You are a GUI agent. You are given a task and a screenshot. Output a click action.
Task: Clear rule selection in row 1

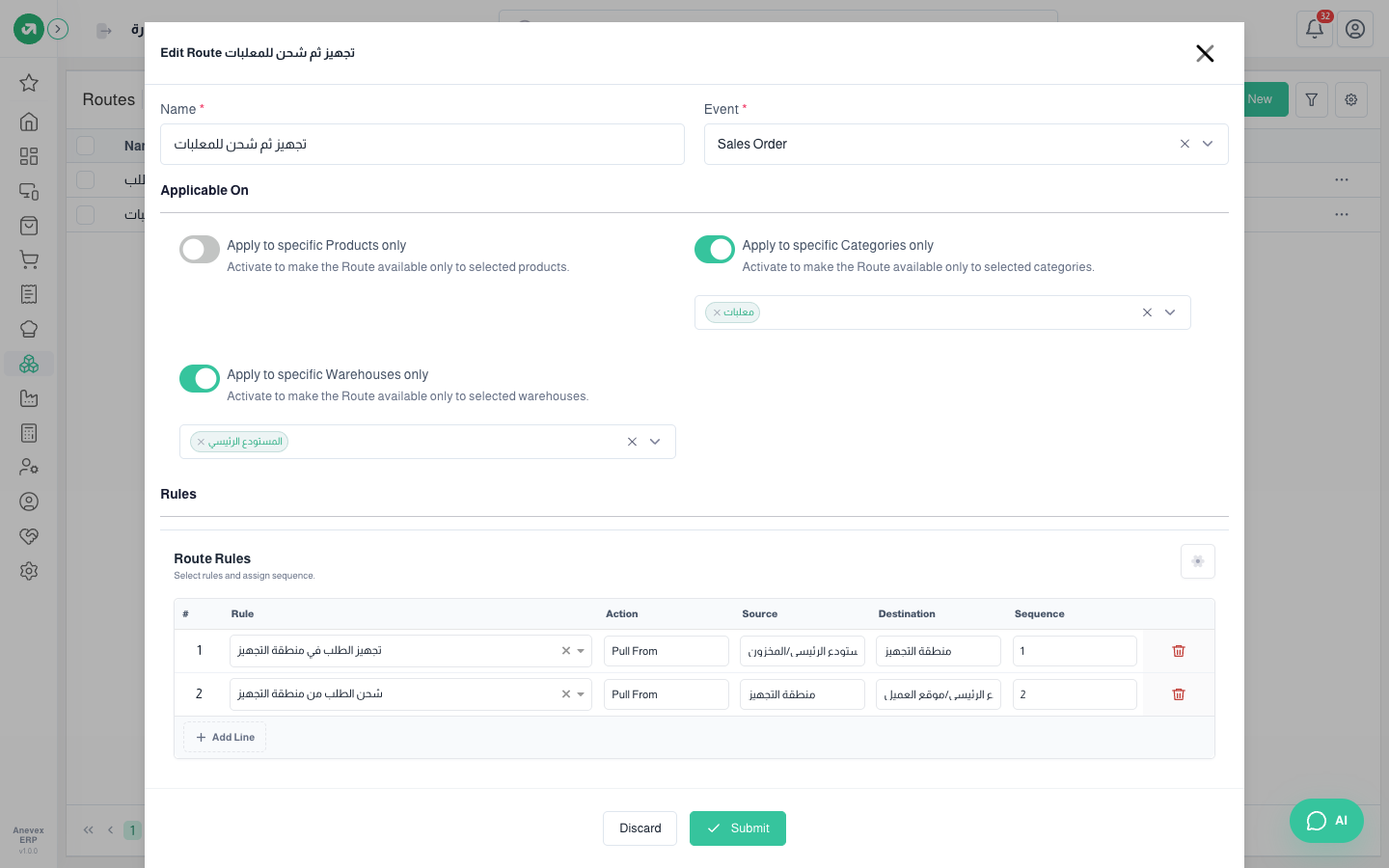[566, 651]
